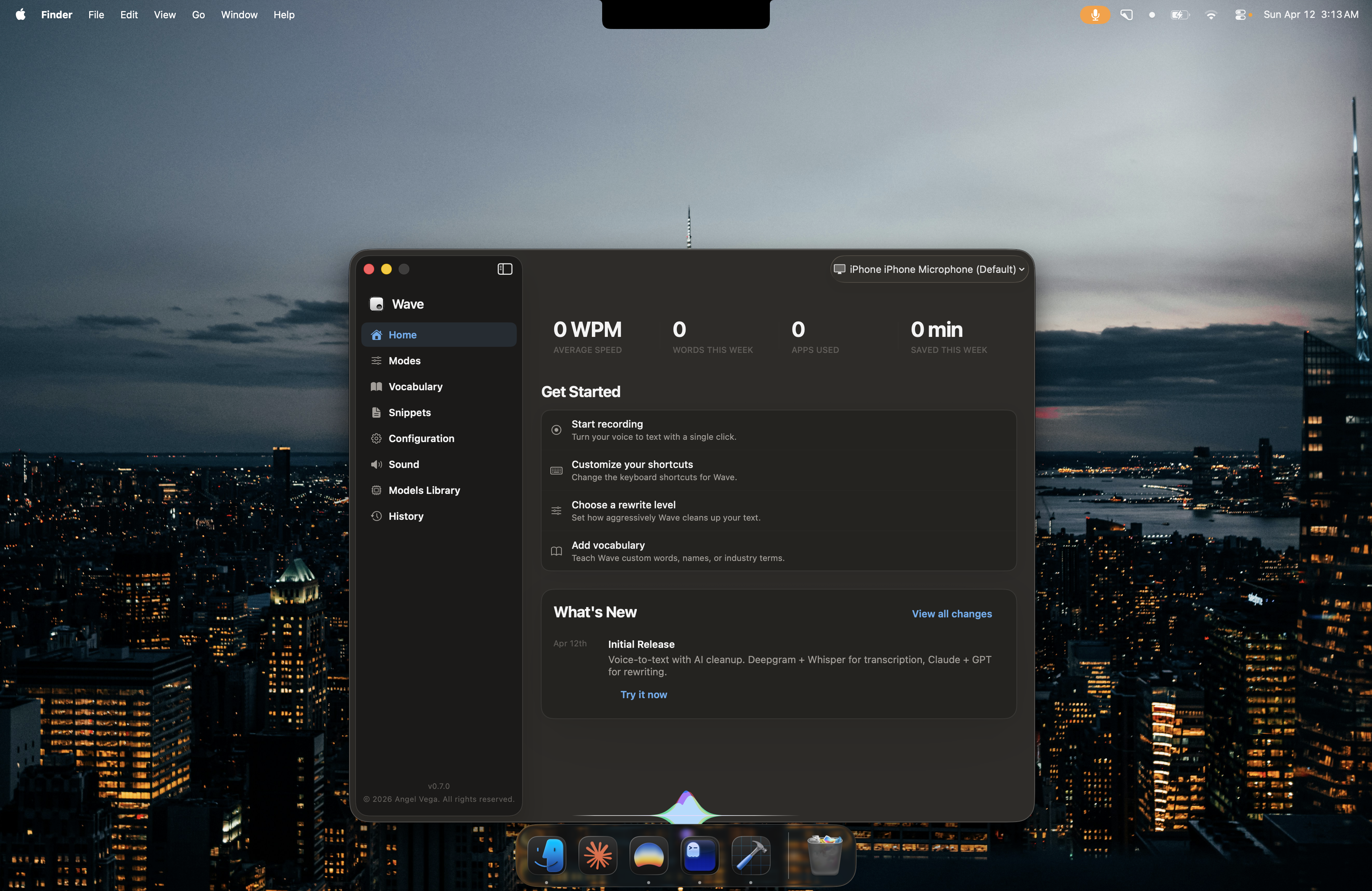Click the Try it now link
This screenshot has width=1372, height=891.
(x=643, y=694)
